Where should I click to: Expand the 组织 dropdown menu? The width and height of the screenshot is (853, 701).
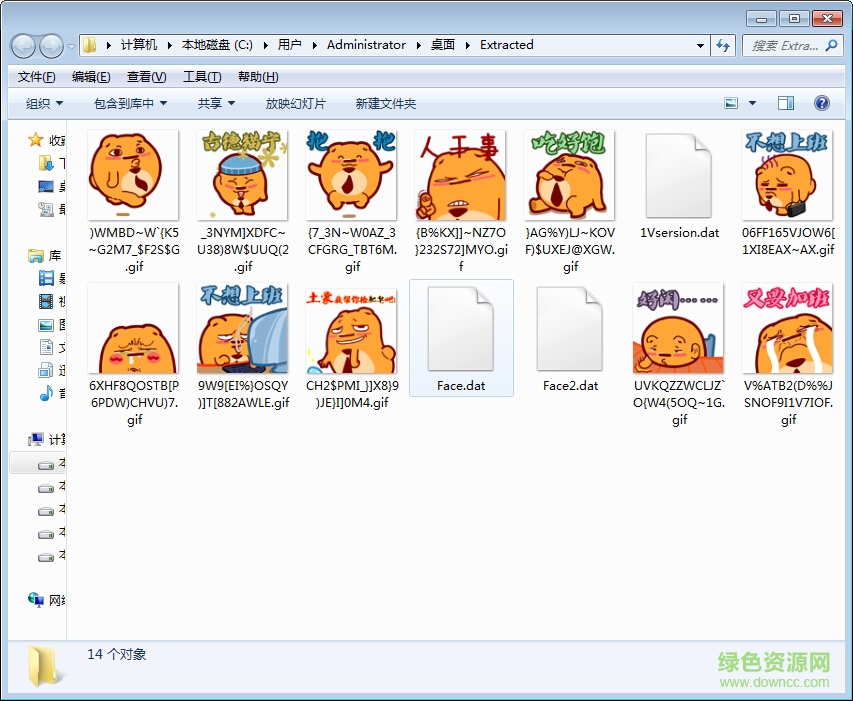click(x=44, y=103)
